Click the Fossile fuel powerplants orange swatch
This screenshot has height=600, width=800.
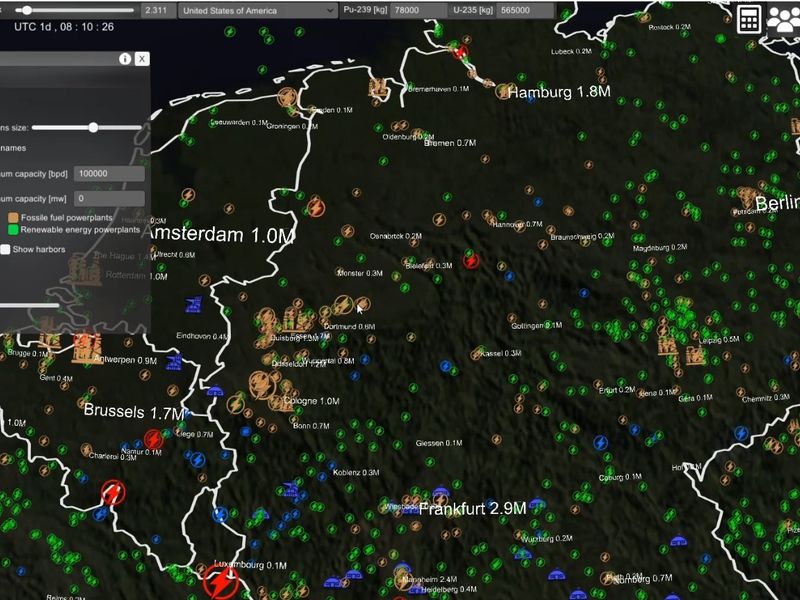[13, 218]
